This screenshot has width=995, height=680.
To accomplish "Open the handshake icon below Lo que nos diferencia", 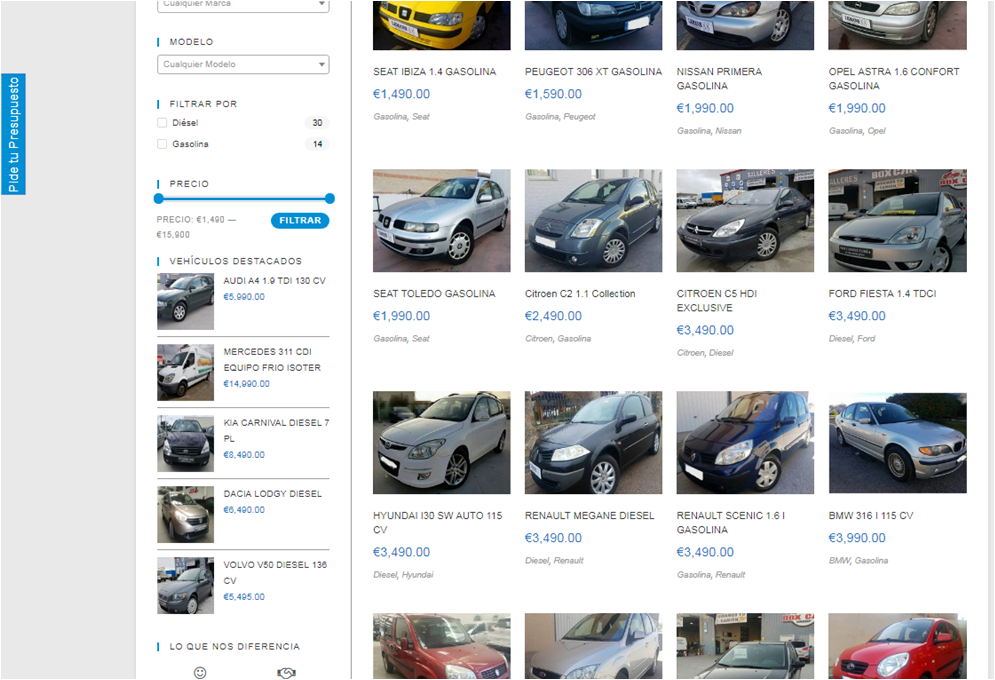I will pyautogui.click(x=286, y=672).
